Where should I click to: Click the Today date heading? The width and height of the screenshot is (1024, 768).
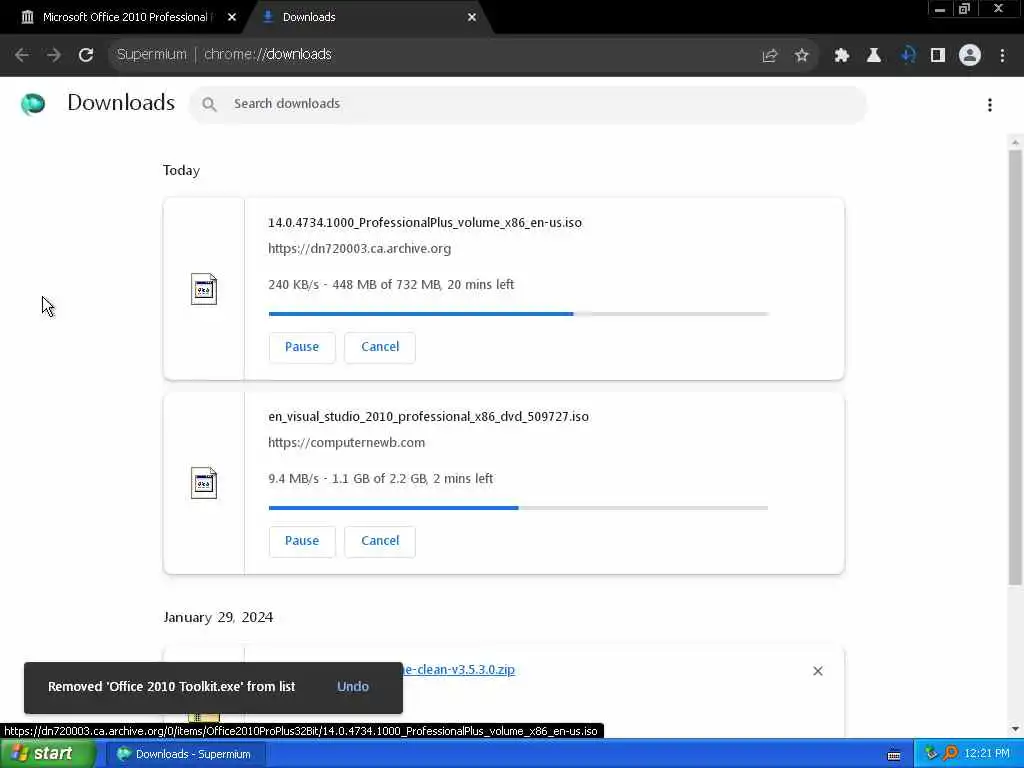click(x=182, y=170)
